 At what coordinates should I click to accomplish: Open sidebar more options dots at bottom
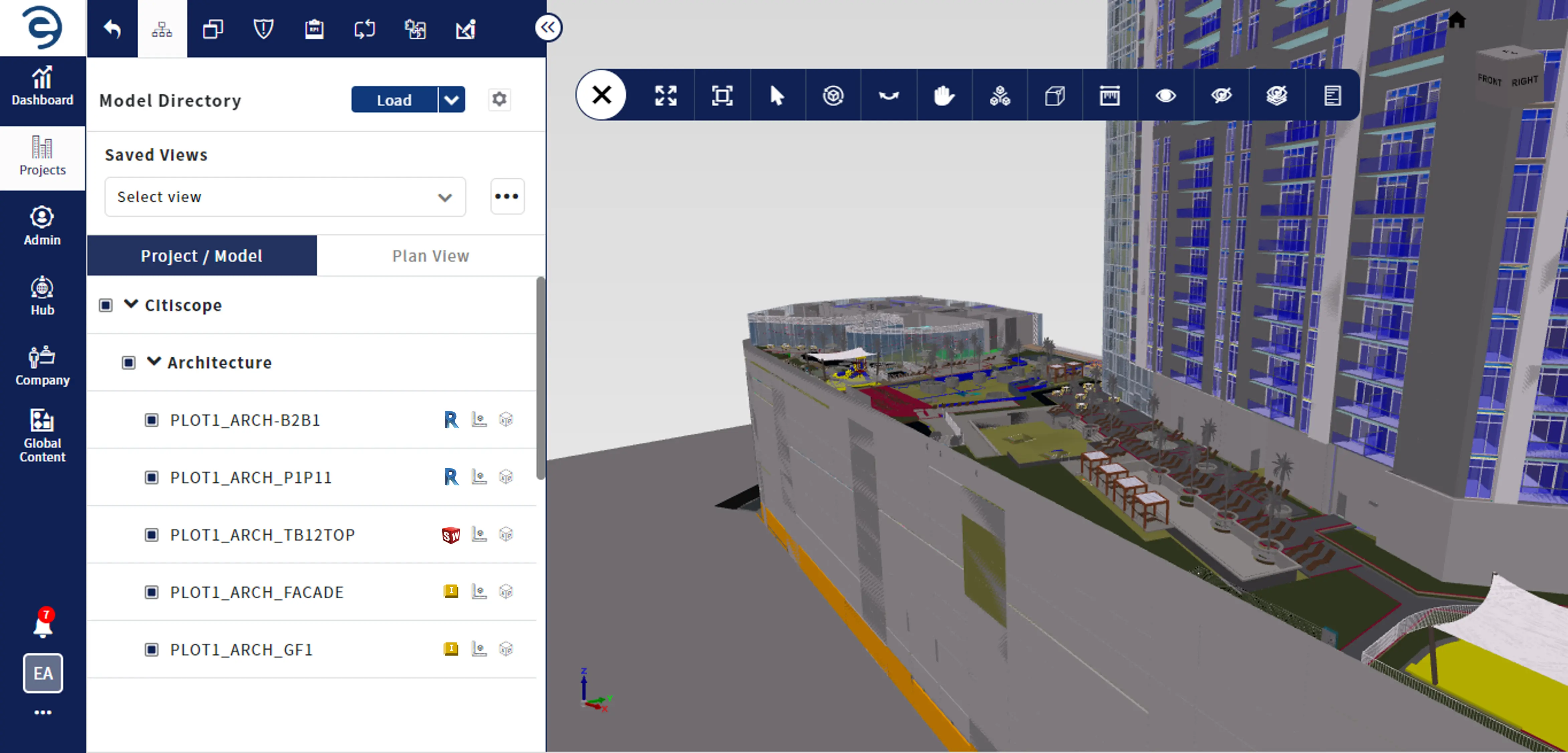click(x=43, y=712)
